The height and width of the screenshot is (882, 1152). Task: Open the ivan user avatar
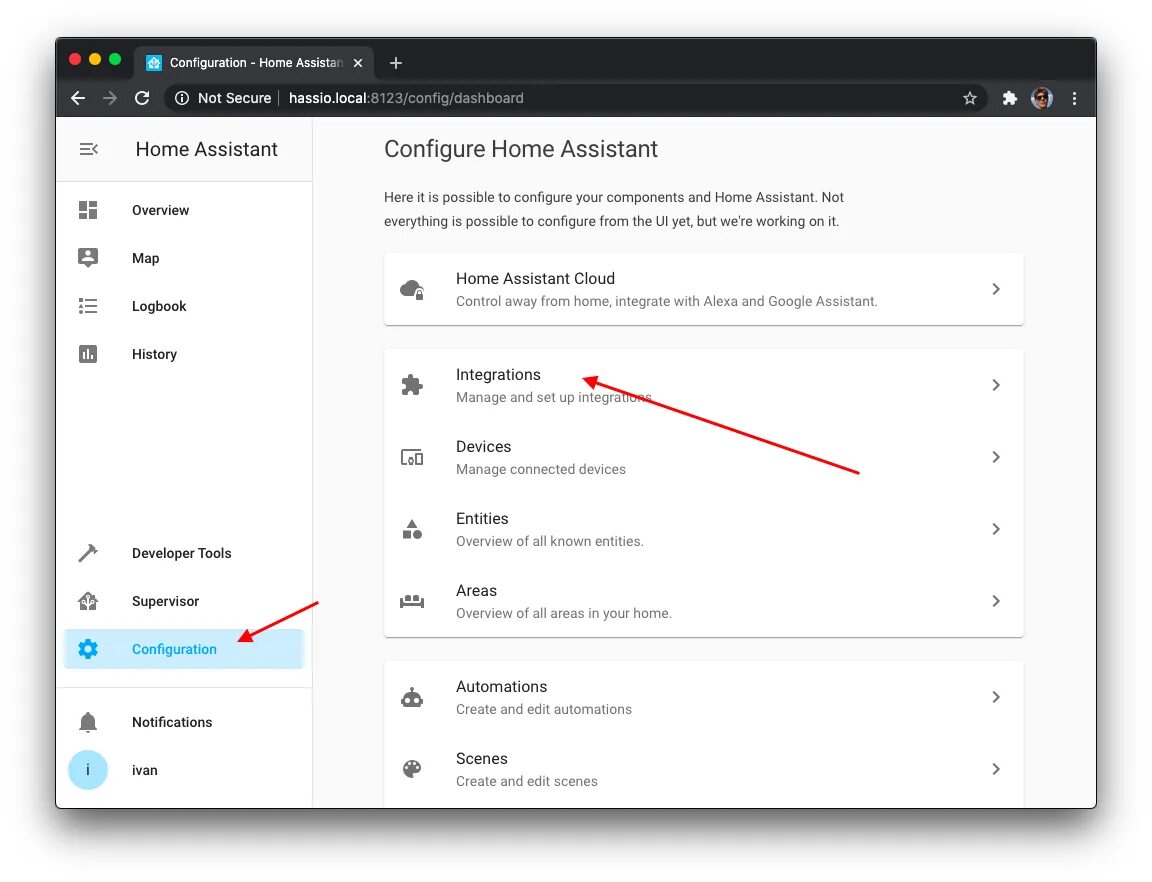click(x=88, y=770)
